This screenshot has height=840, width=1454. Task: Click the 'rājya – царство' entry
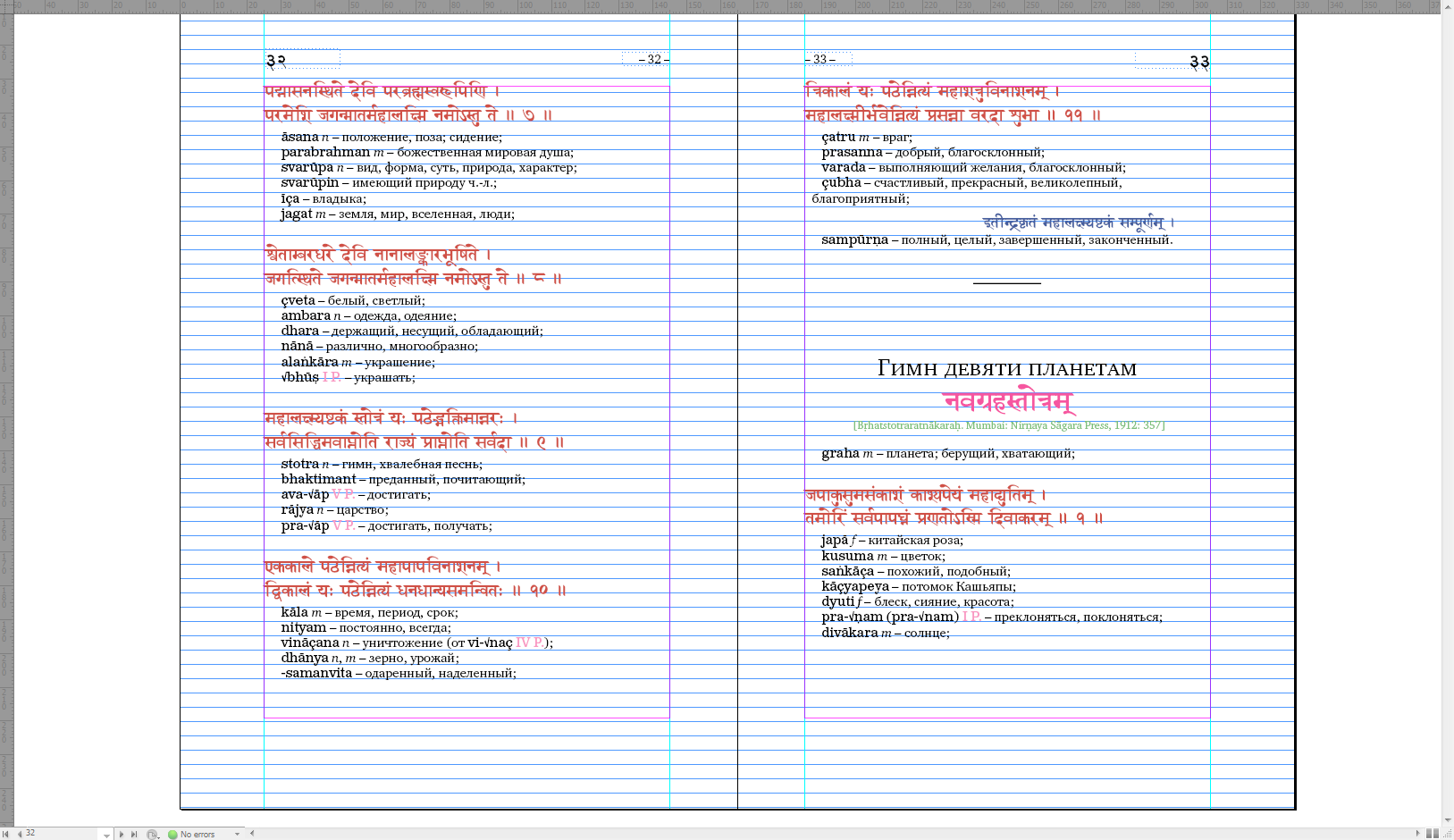[x=334, y=509]
